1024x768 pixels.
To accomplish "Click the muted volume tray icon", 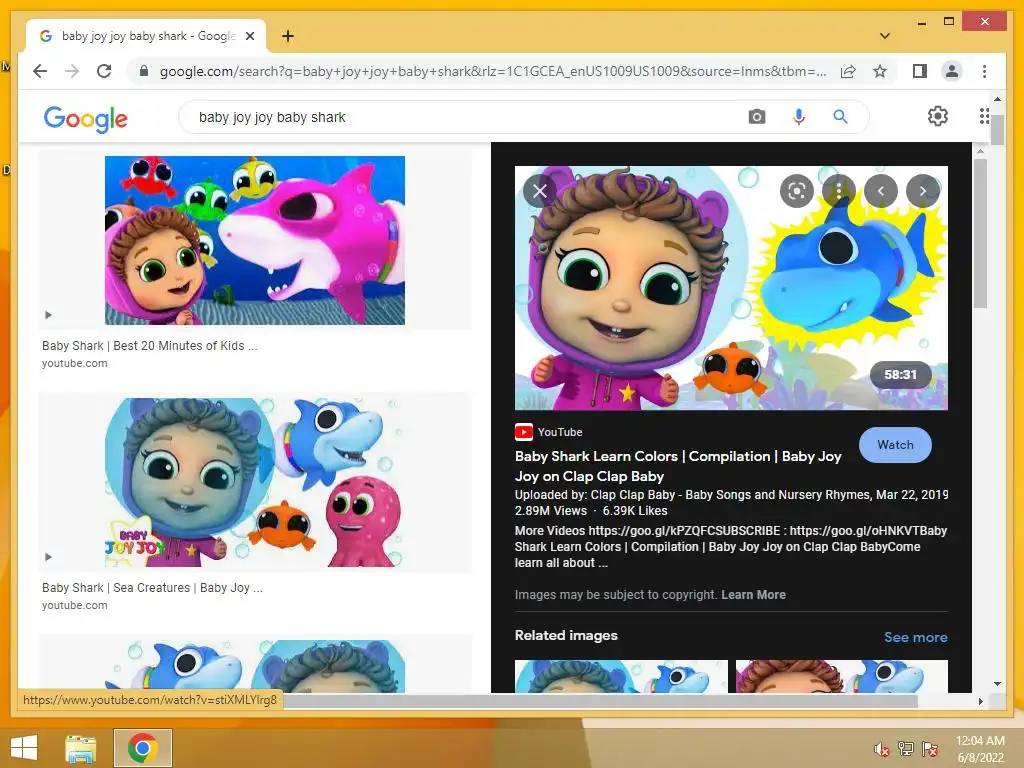I will point(882,748).
